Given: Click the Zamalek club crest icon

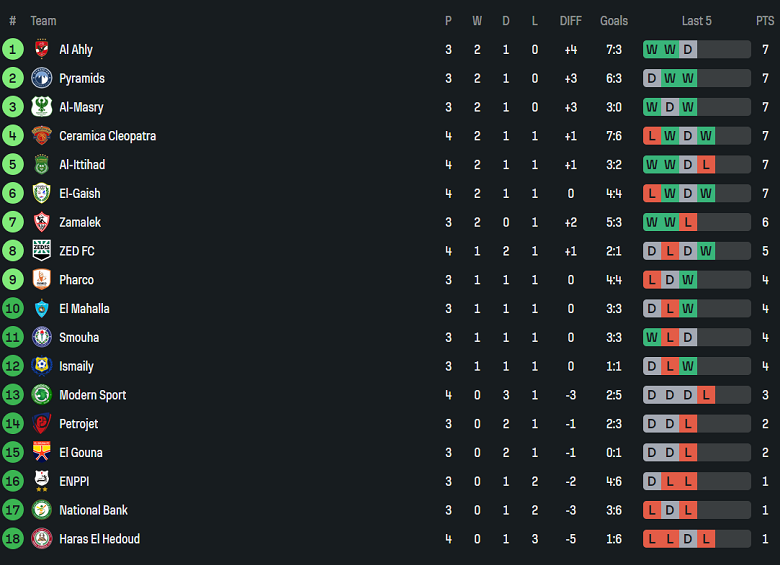Looking at the screenshot, I should click(x=41, y=222).
